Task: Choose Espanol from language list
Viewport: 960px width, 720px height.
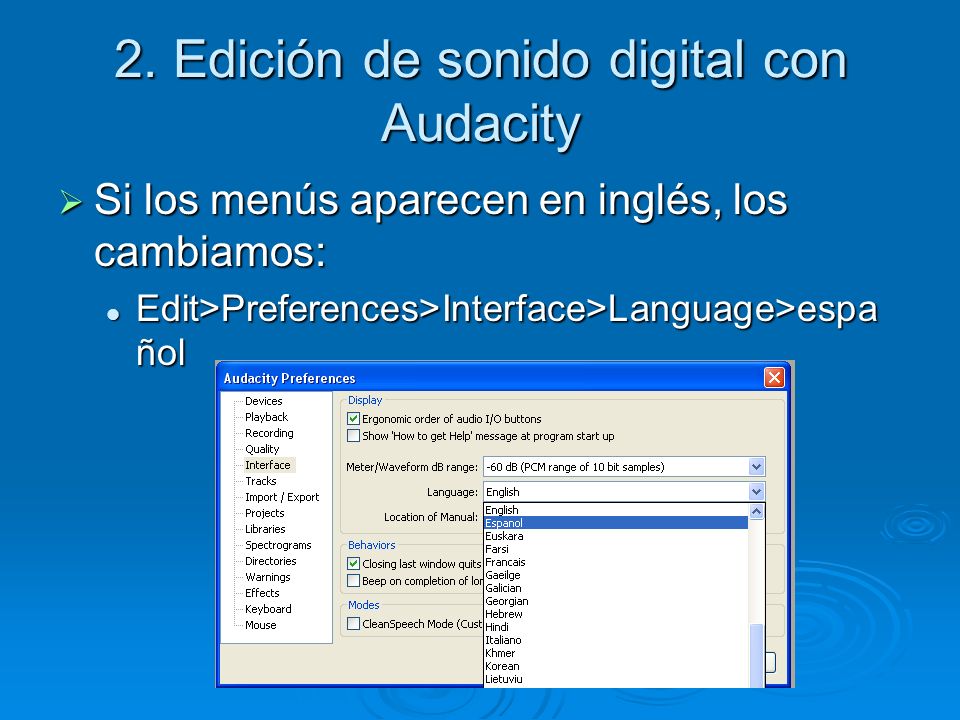Action: coord(616,523)
